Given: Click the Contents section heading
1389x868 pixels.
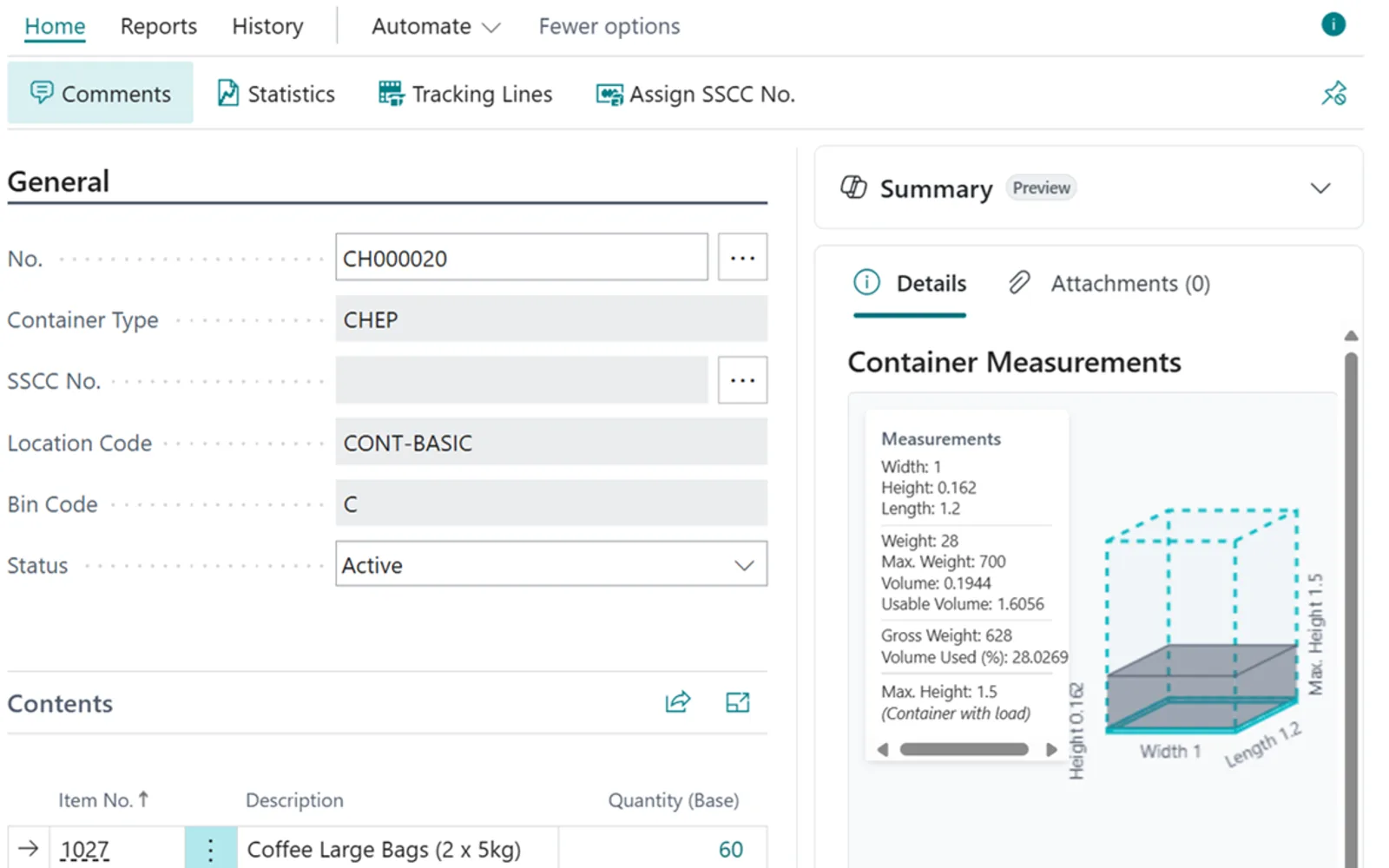Looking at the screenshot, I should pyautogui.click(x=60, y=703).
